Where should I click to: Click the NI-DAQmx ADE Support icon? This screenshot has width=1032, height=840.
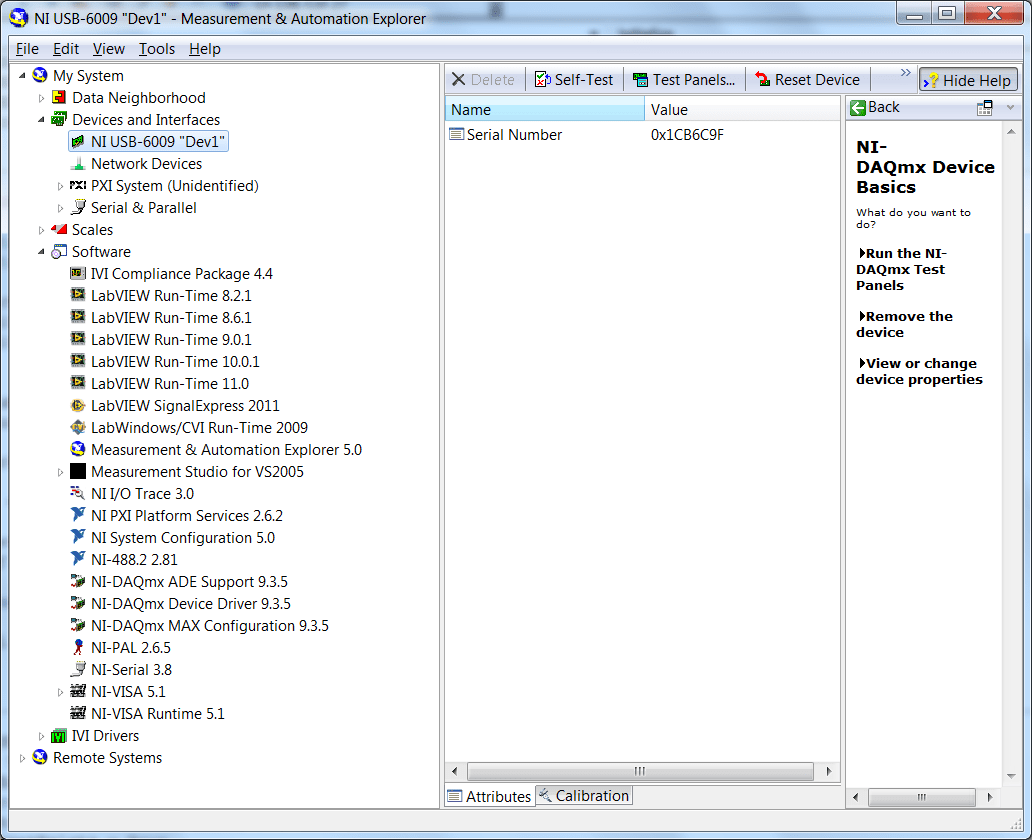point(78,581)
